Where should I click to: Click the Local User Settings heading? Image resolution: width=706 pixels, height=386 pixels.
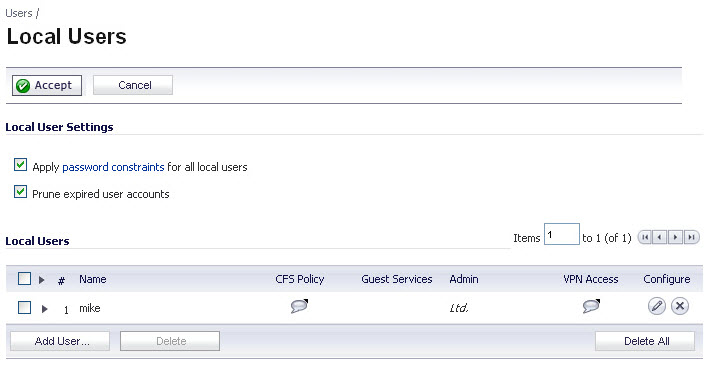[x=59, y=127]
